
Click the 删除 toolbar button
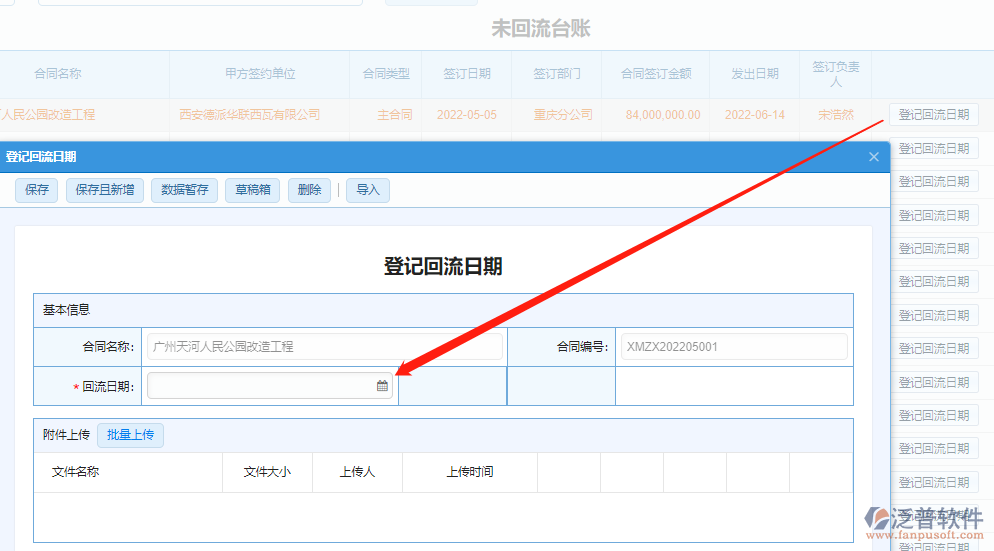tap(309, 190)
